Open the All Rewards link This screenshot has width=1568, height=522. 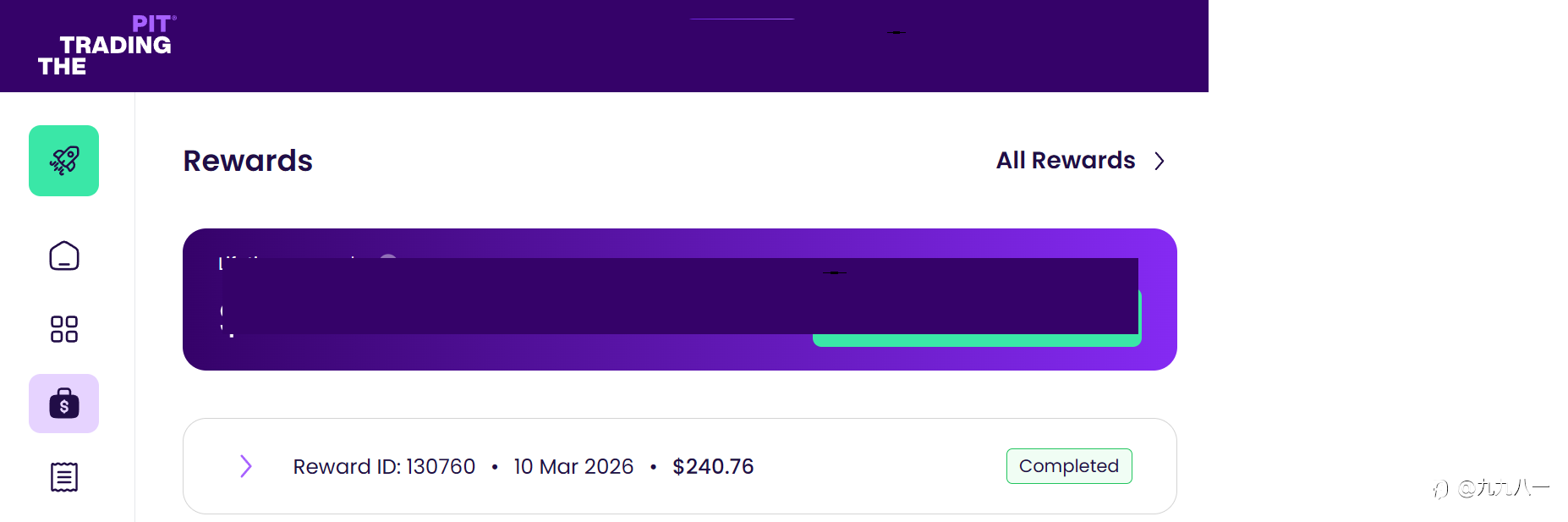point(1065,161)
